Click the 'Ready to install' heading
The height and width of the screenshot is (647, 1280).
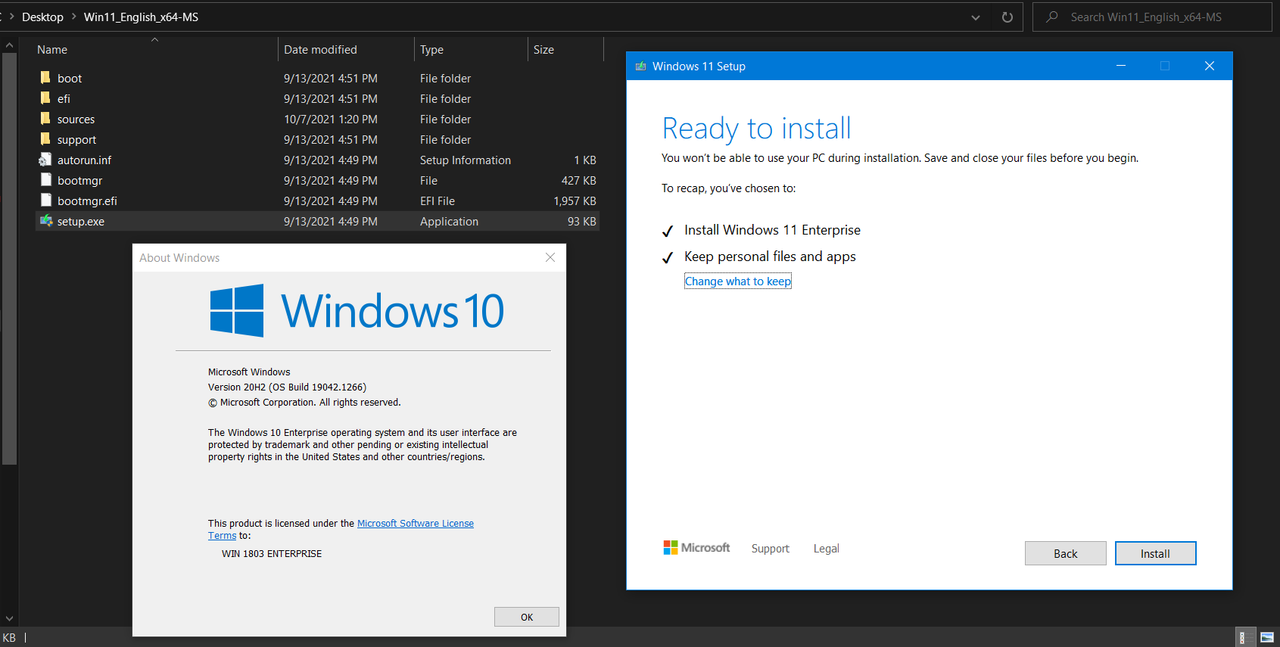pos(757,129)
